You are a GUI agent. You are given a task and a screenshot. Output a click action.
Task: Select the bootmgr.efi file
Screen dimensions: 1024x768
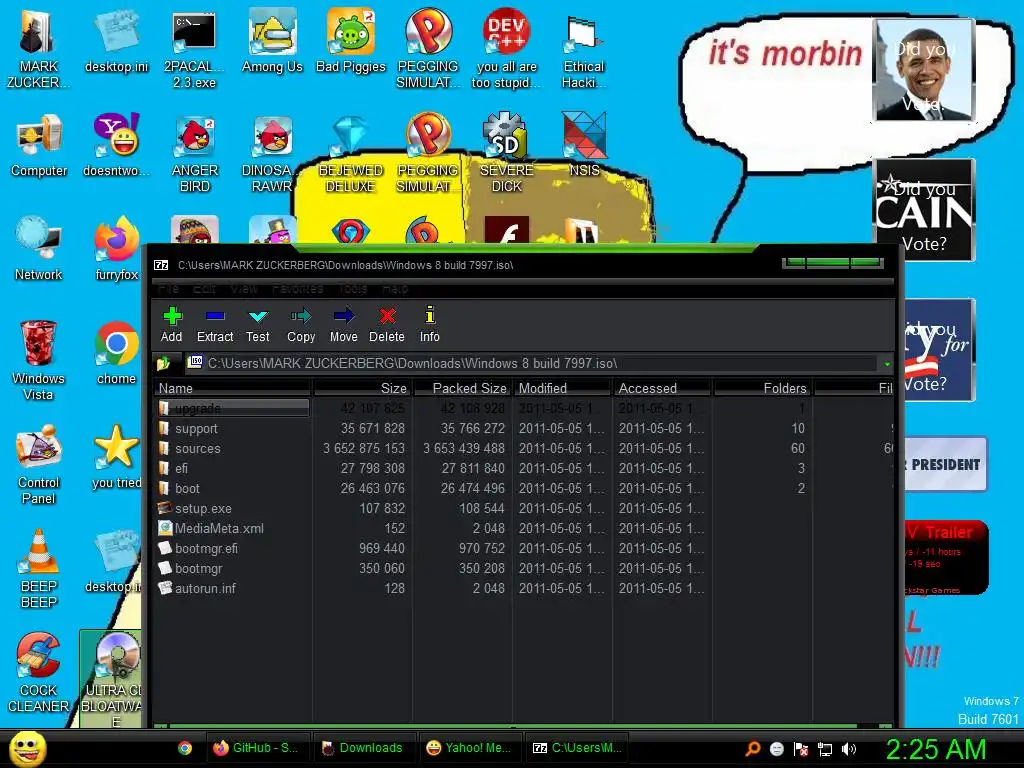pyautogui.click(x=206, y=549)
